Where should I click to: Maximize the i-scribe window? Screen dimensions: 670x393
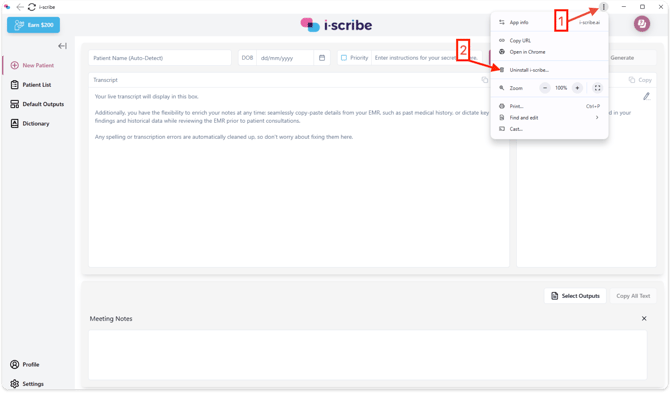[642, 7]
